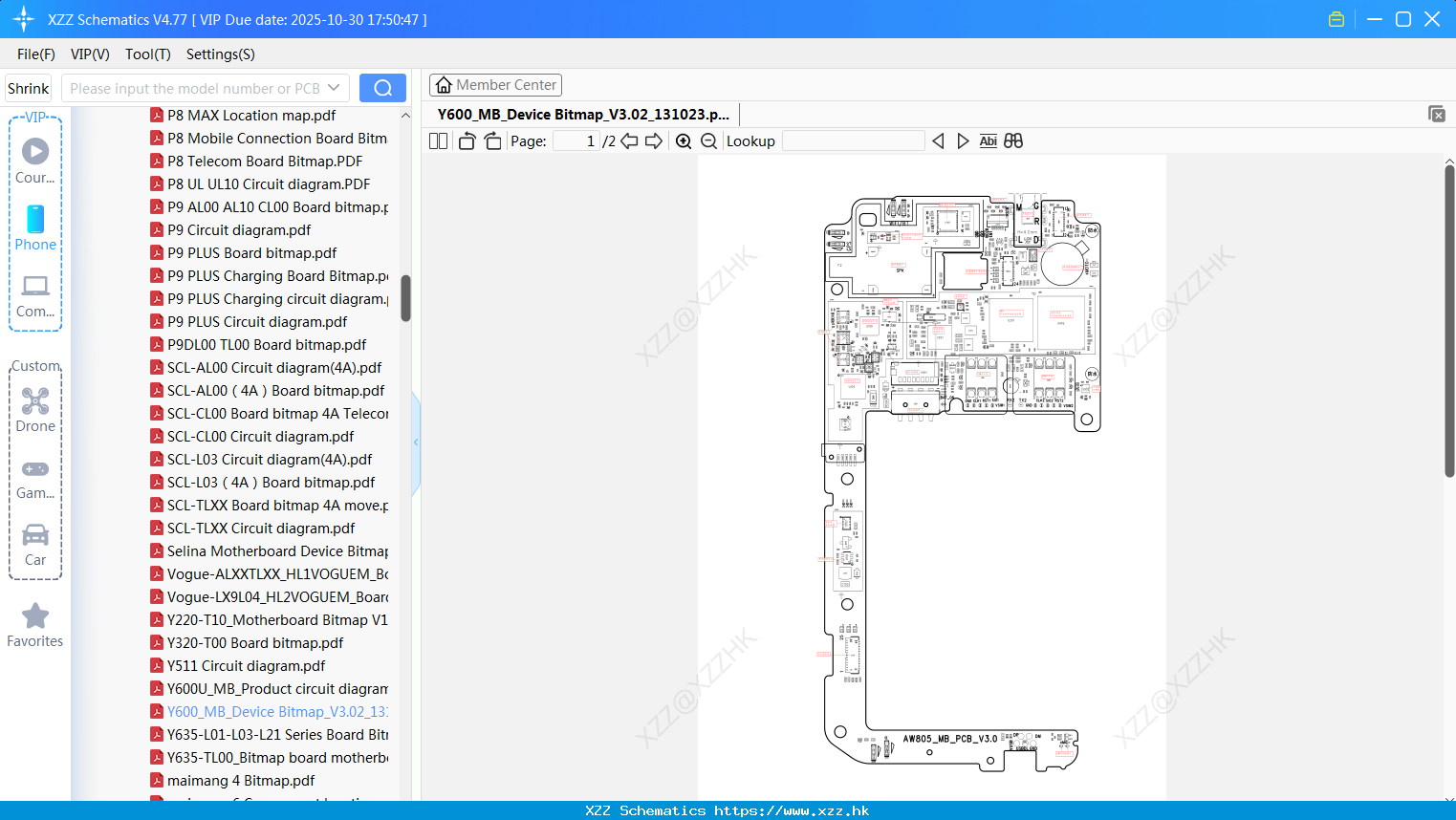This screenshot has height=820, width=1456.
Task: Select highlighted Y600_MB_Device Bitmap_V3.02 file
Action: [277, 712]
